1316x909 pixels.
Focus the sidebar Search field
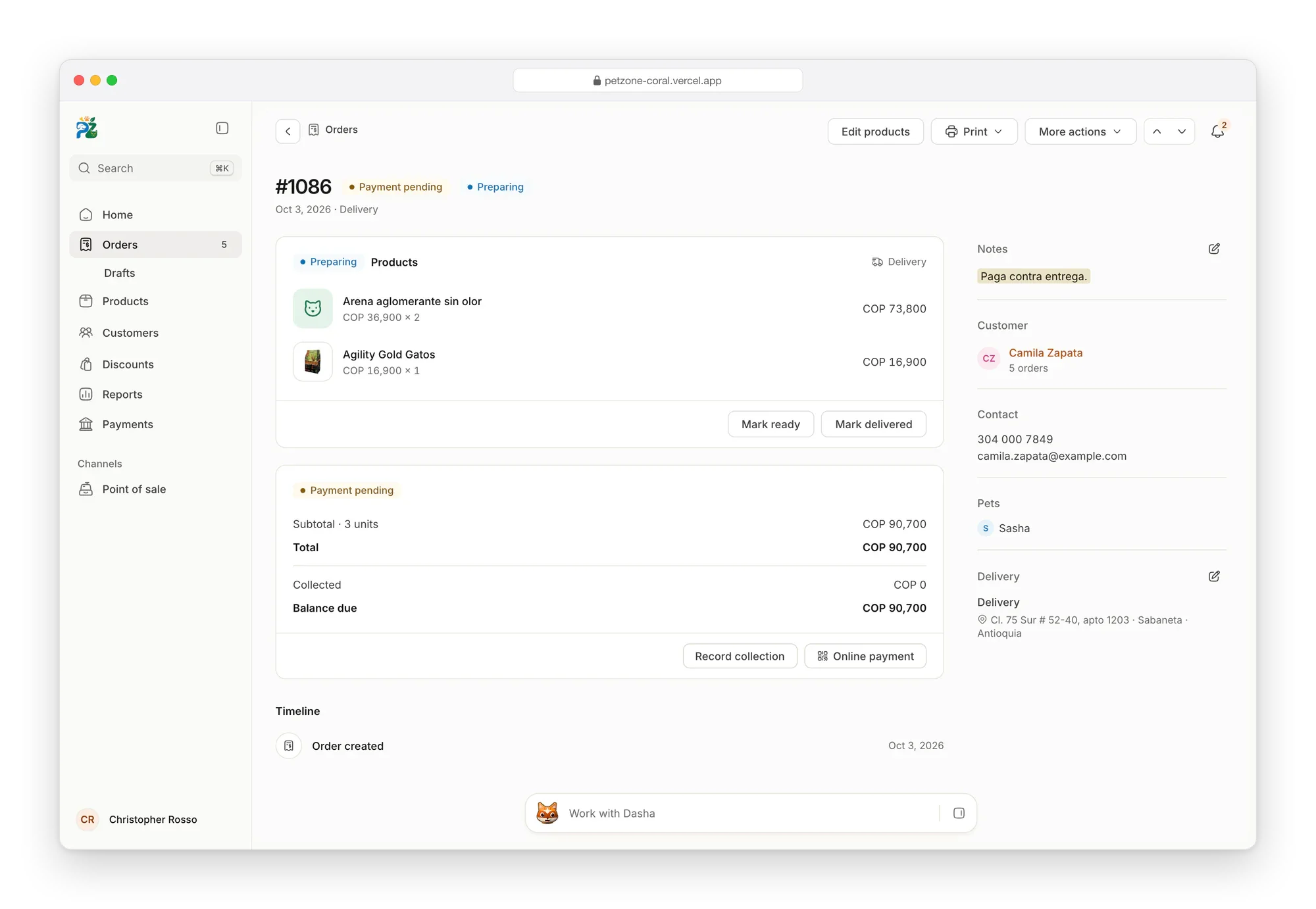(x=155, y=168)
